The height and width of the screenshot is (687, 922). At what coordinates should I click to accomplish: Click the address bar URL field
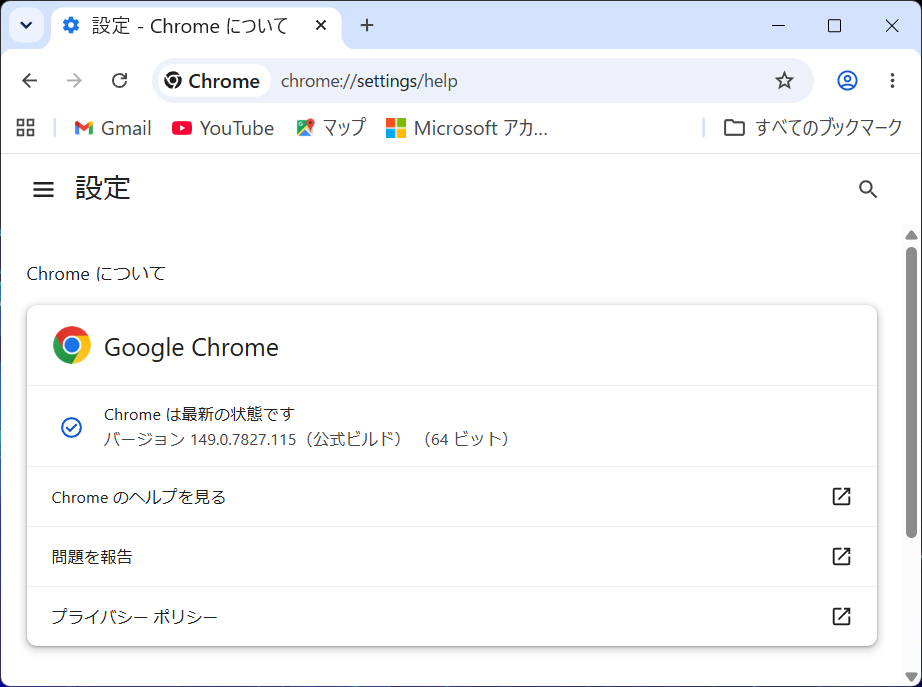pyautogui.click(x=517, y=81)
